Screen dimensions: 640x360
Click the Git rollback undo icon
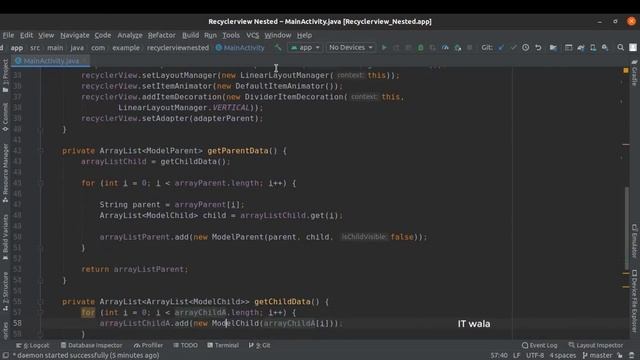coord(538,47)
